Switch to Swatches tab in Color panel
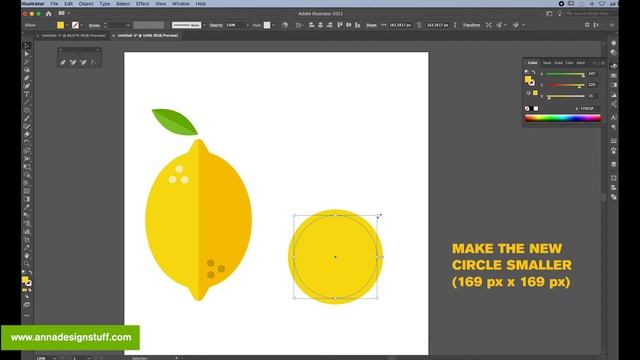This screenshot has height=360, width=640. tap(547, 63)
